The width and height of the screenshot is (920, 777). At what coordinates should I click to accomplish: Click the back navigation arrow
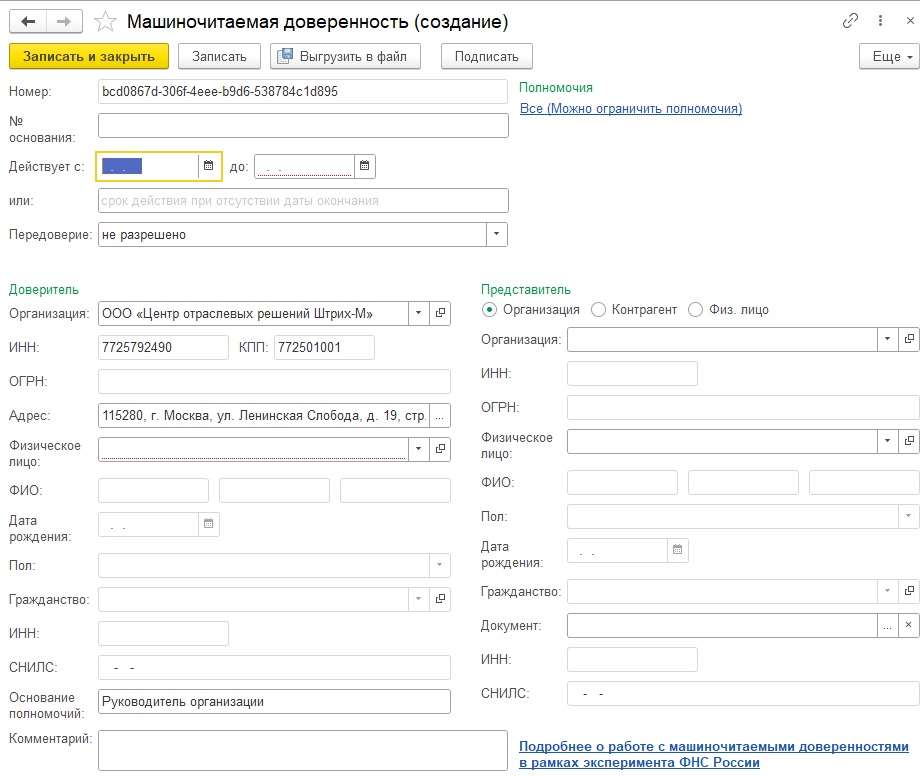(28, 21)
